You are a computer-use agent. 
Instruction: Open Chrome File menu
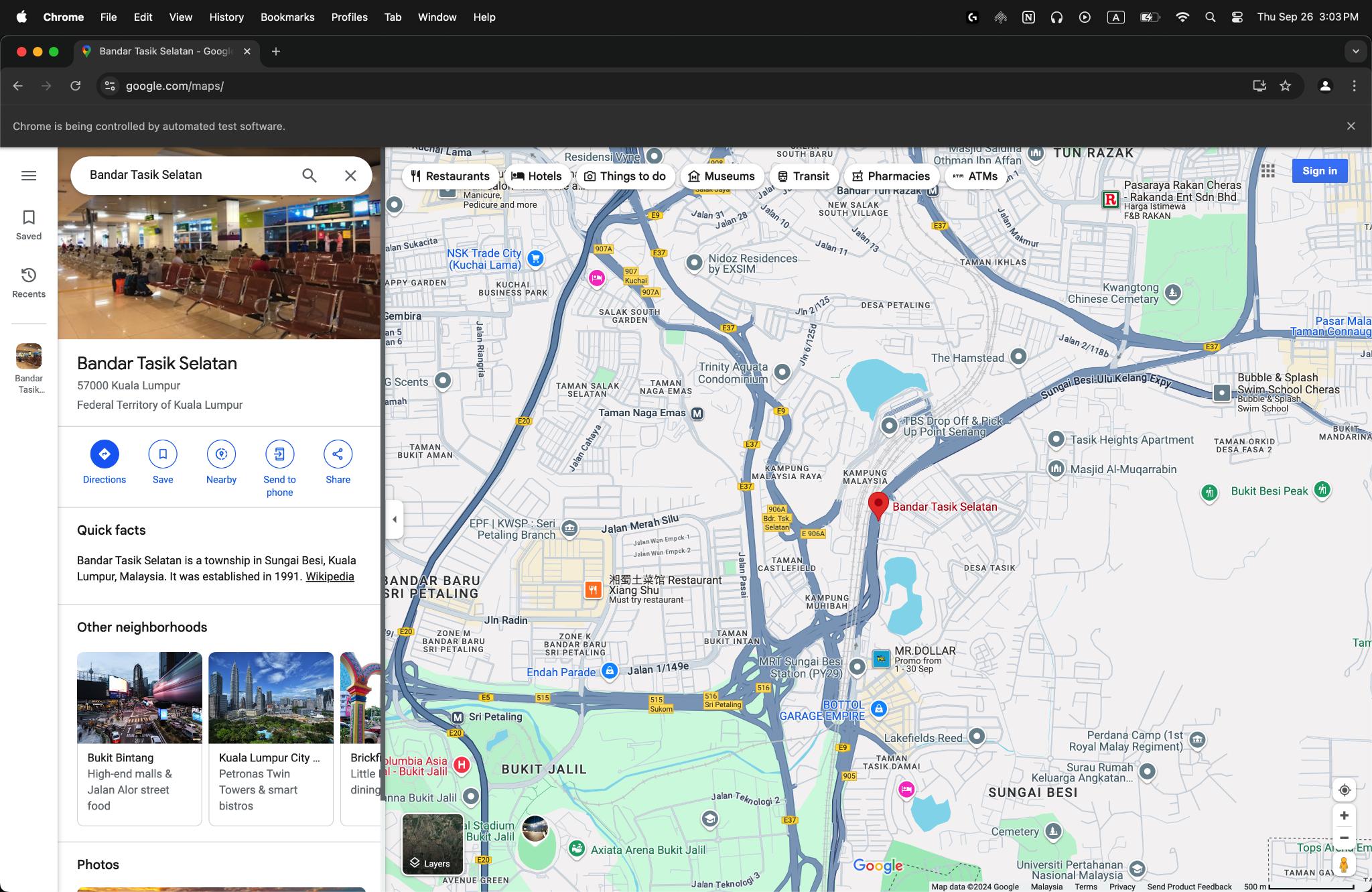pos(109,17)
